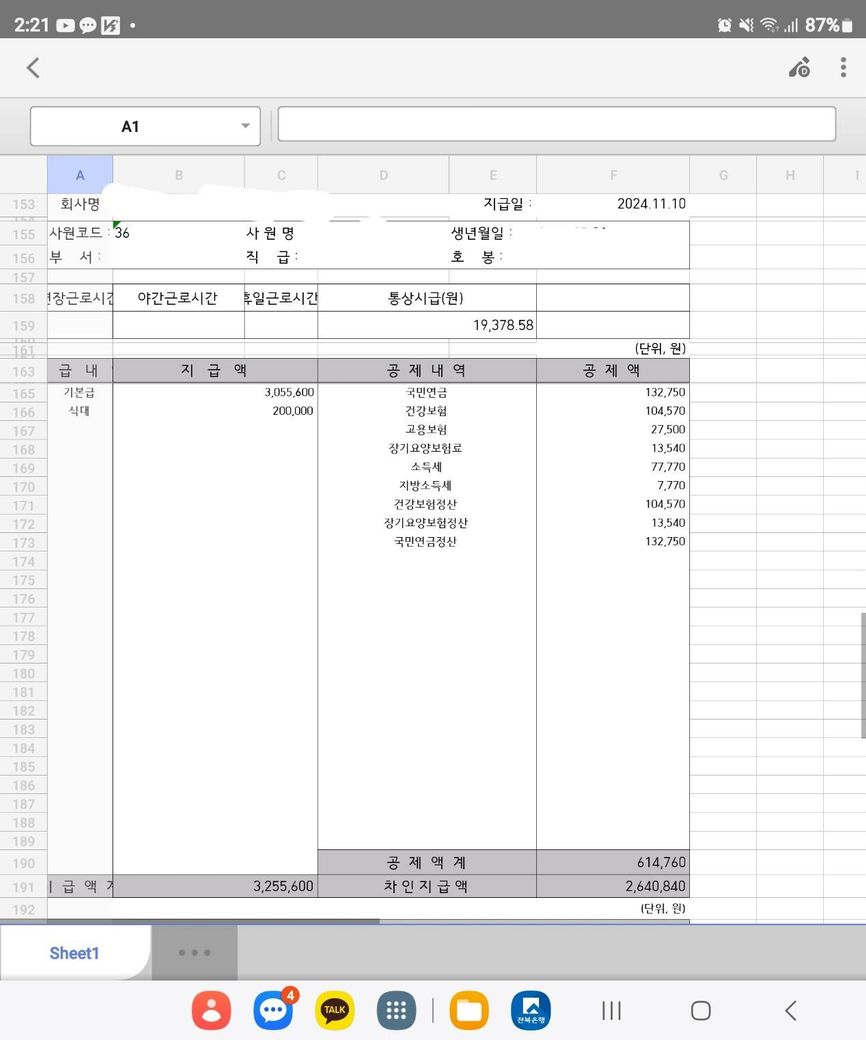This screenshot has width=866, height=1040.
Task: Show more sheets via the three-dot tab
Action: [x=194, y=953]
